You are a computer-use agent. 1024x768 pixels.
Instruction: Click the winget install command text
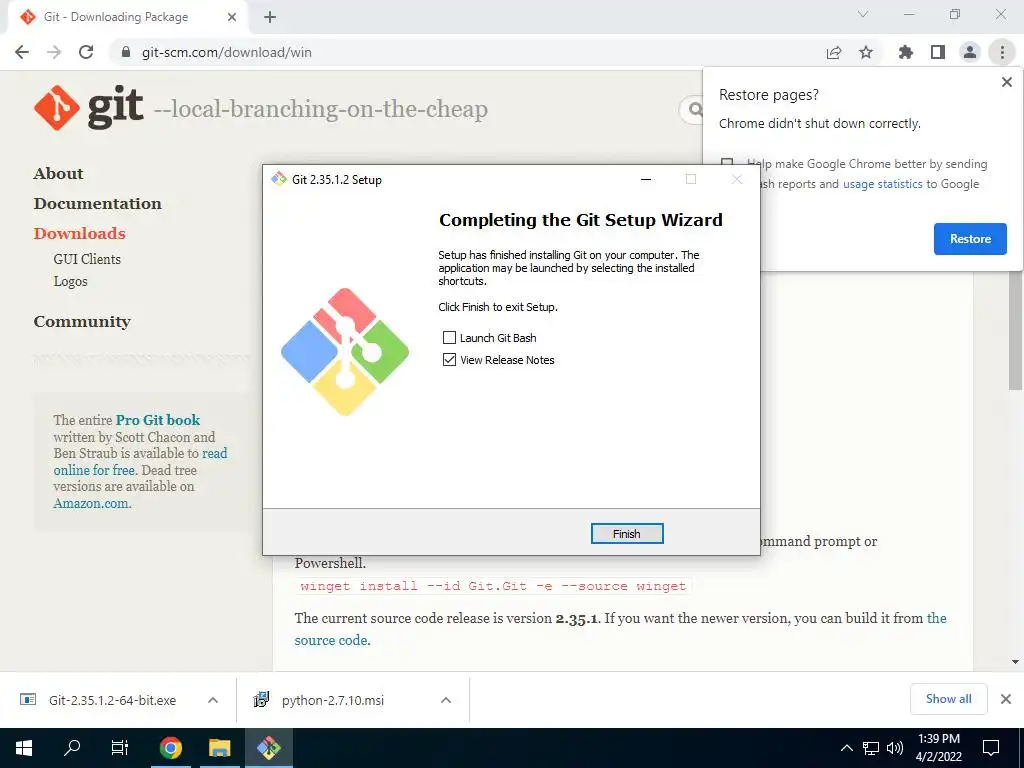click(x=493, y=586)
